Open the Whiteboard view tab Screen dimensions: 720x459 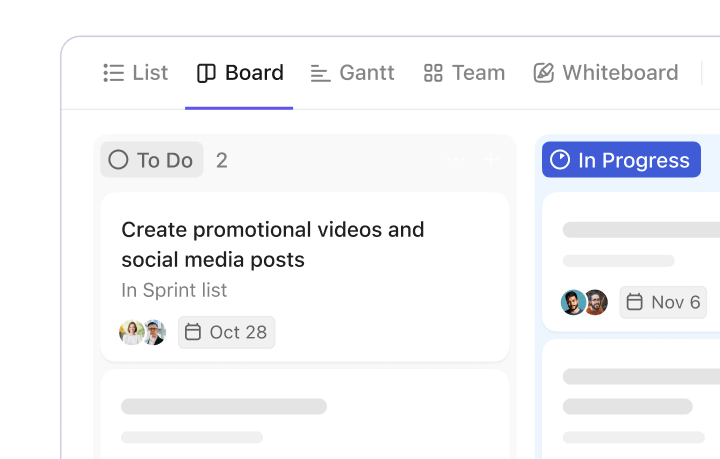(x=606, y=73)
